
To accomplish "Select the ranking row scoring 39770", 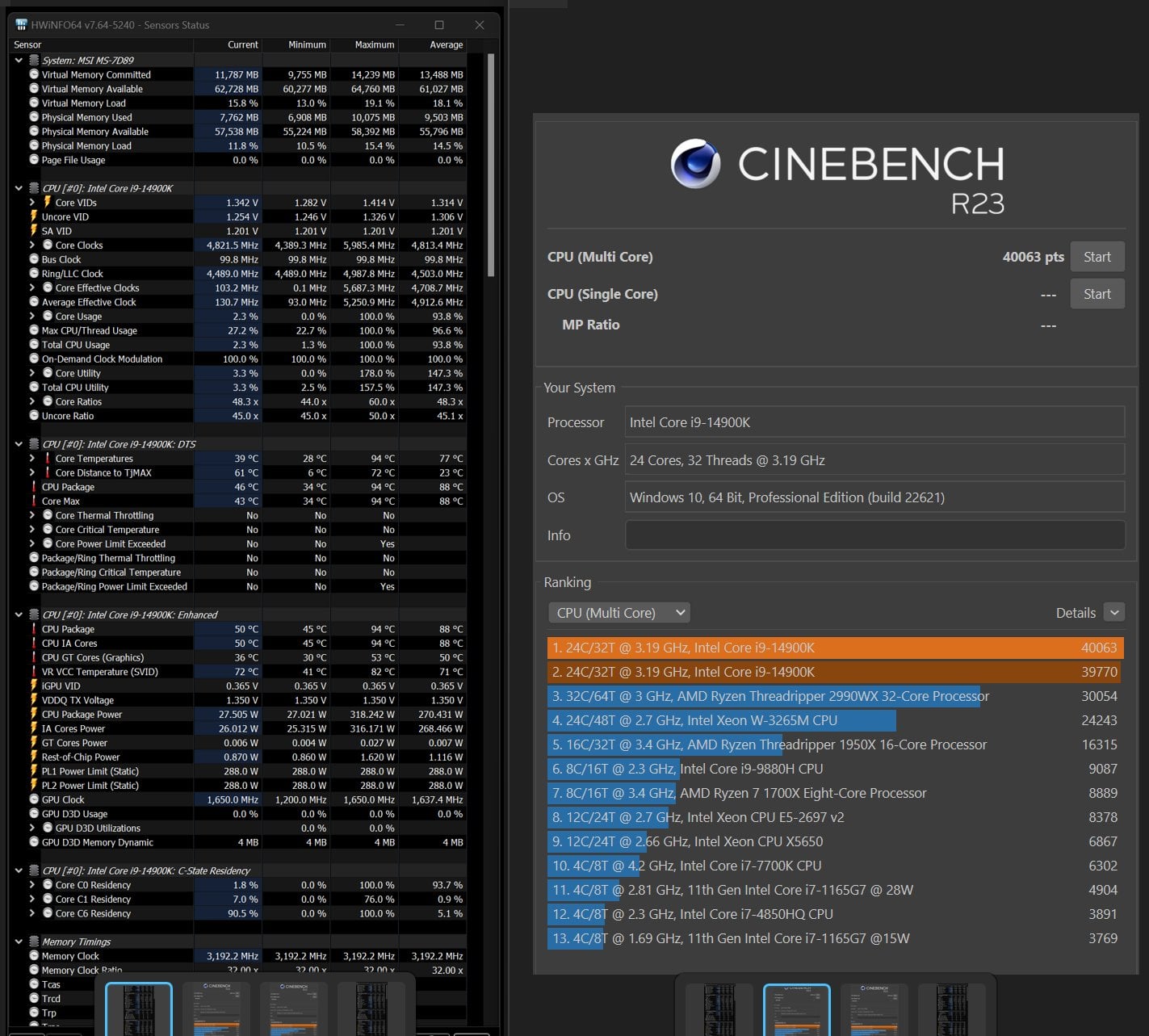I will point(836,672).
